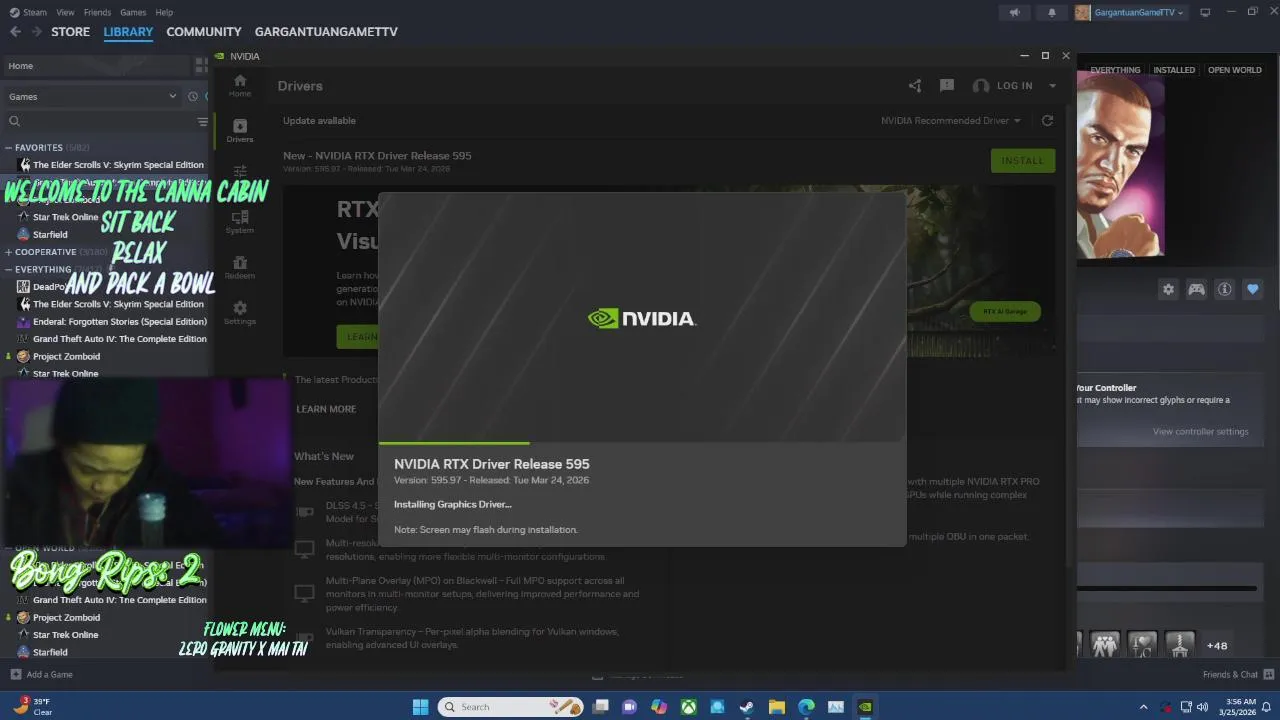Switch to the LIBRARY tab
1280x720 pixels.
[128, 32]
